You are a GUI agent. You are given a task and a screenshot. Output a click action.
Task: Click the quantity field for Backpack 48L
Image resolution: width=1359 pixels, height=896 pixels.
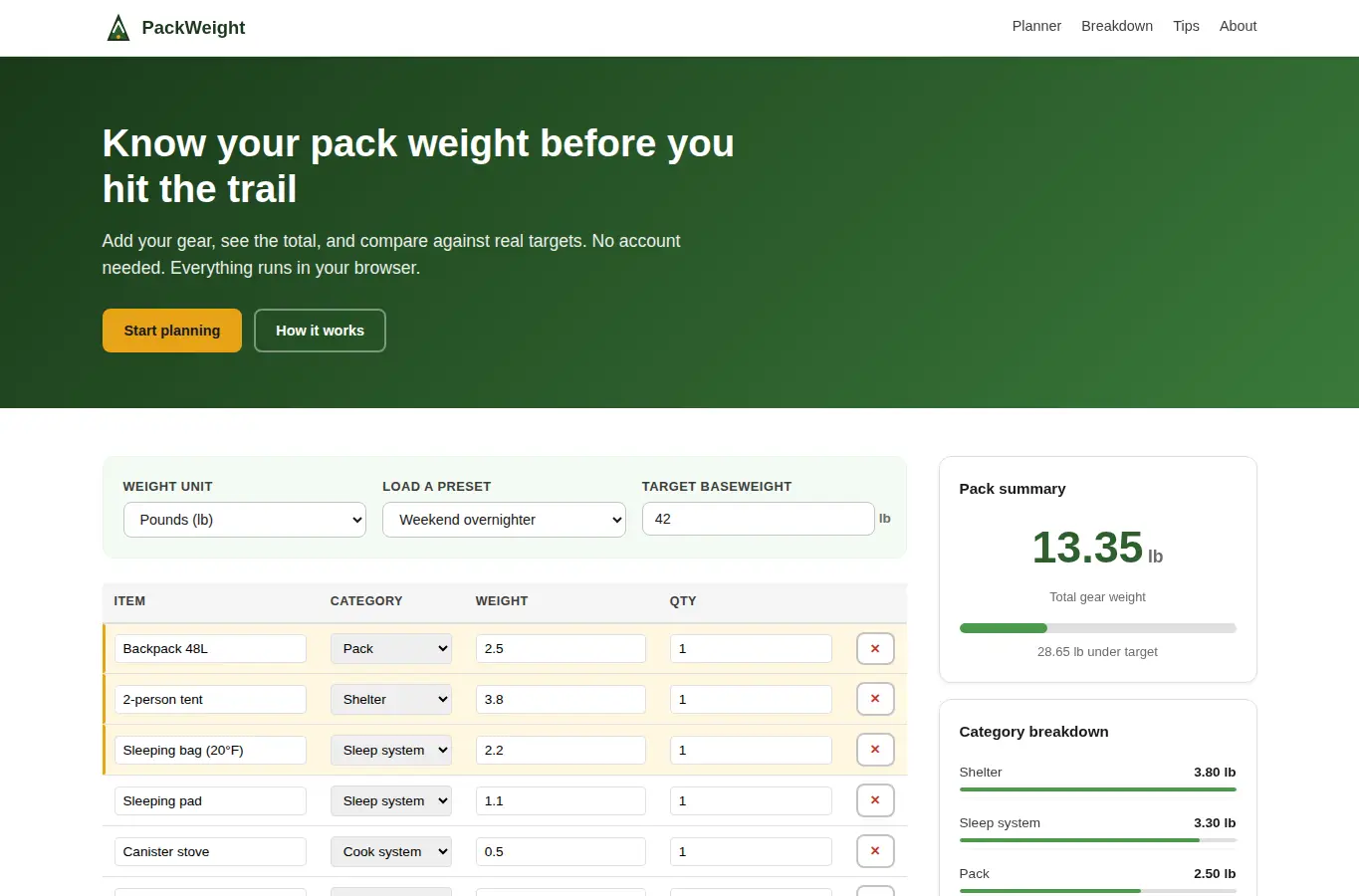(x=751, y=649)
